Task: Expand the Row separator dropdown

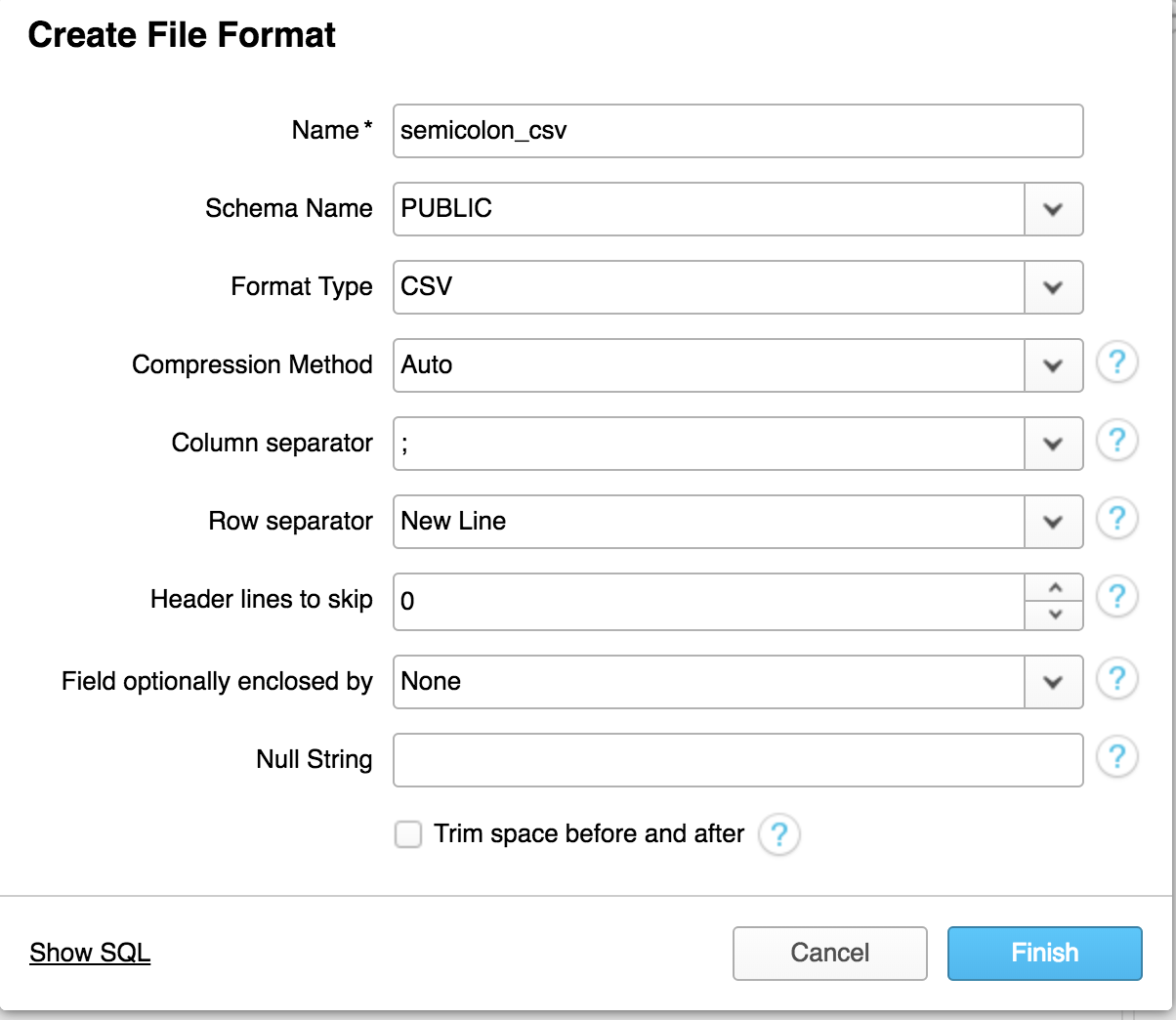Action: click(1053, 522)
